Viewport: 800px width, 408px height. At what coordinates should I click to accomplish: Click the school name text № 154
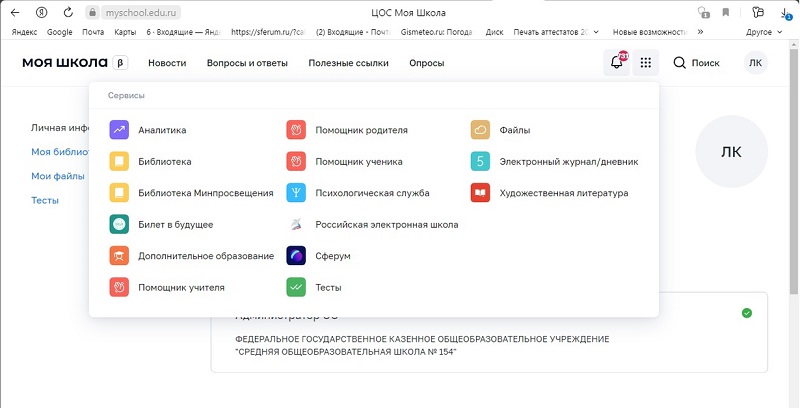pos(346,352)
